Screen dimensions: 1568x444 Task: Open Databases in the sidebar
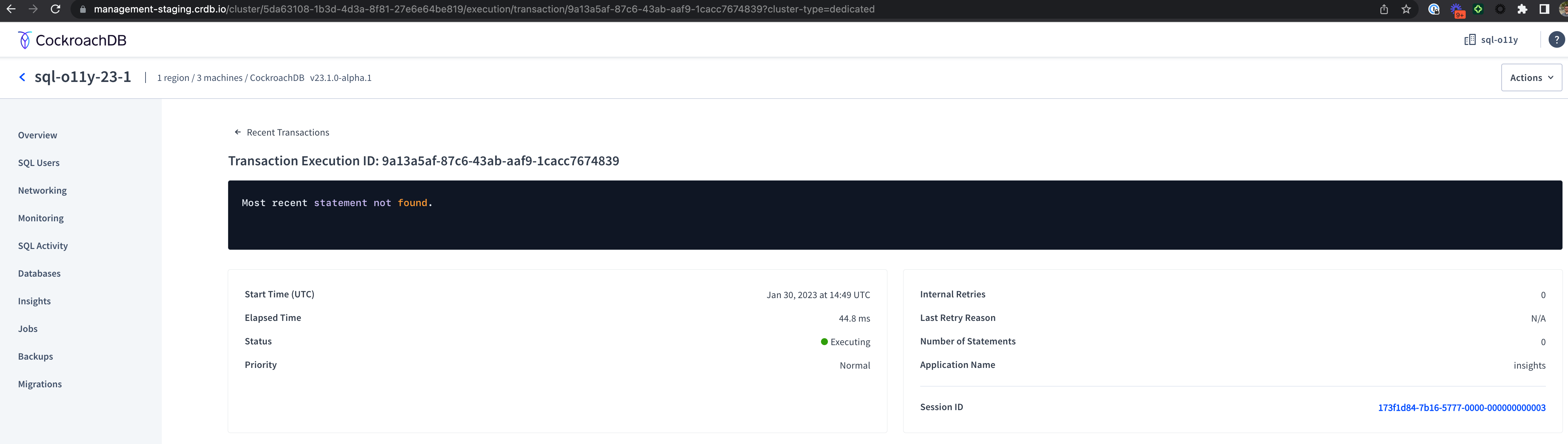[39, 274]
